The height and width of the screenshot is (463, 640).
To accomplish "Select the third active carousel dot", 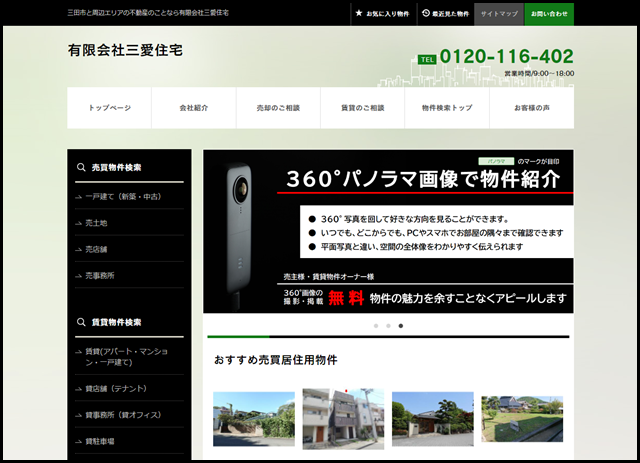I will pos(401,326).
